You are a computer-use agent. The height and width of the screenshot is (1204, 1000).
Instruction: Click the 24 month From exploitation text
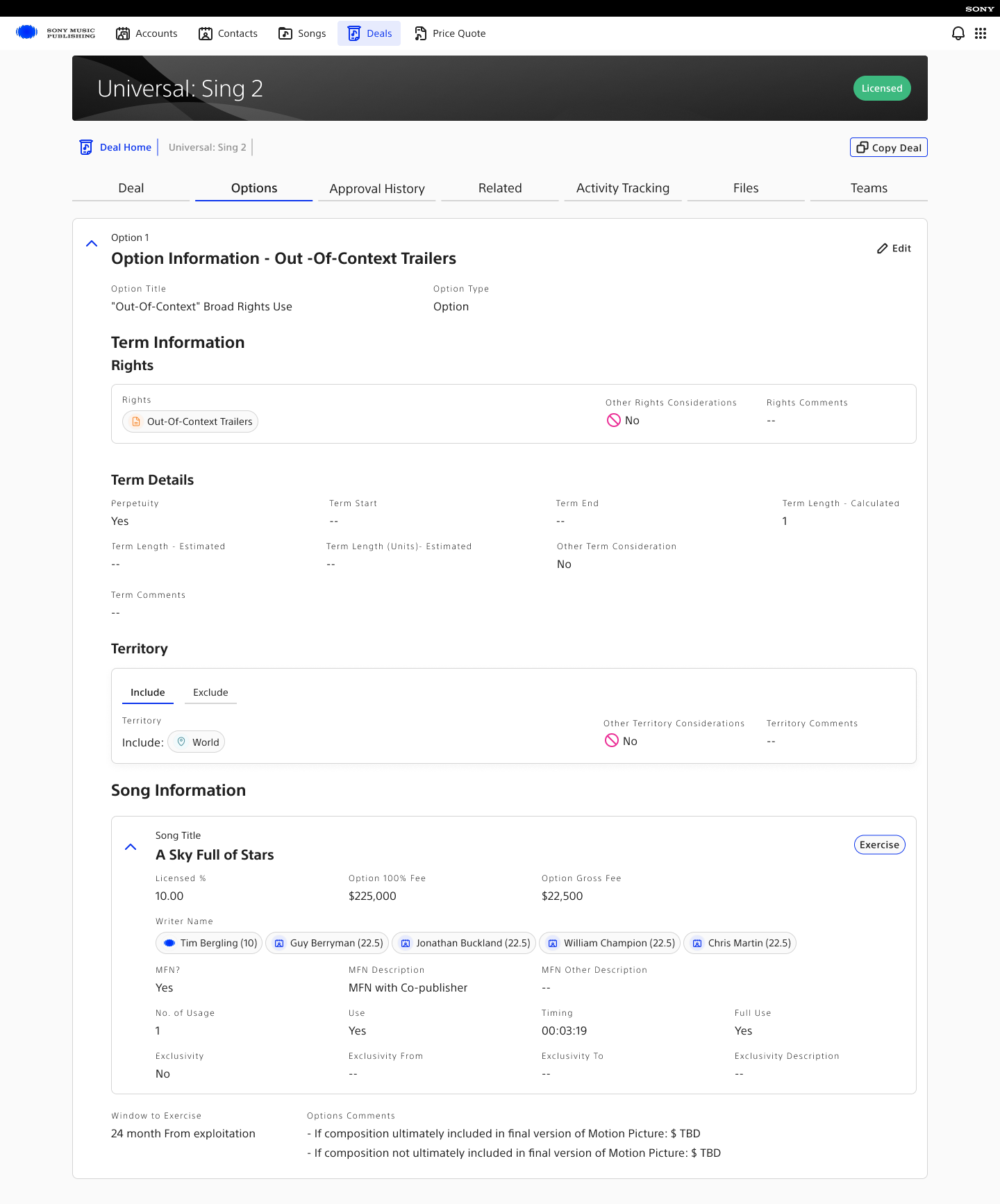point(183,1133)
